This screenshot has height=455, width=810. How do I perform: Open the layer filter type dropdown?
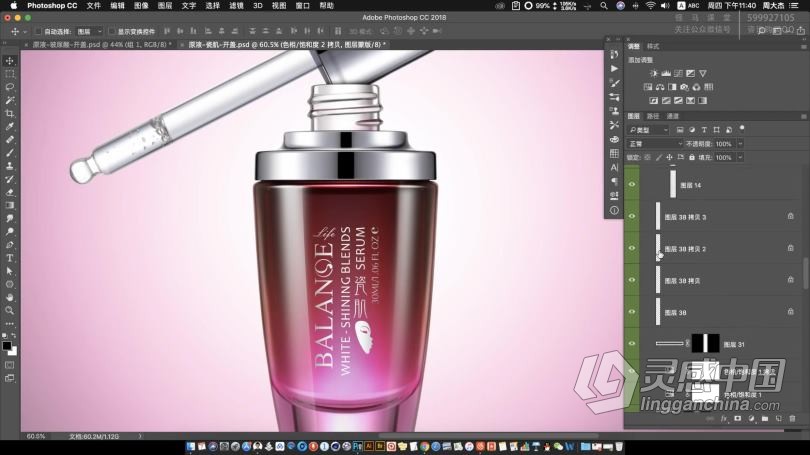[648, 130]
